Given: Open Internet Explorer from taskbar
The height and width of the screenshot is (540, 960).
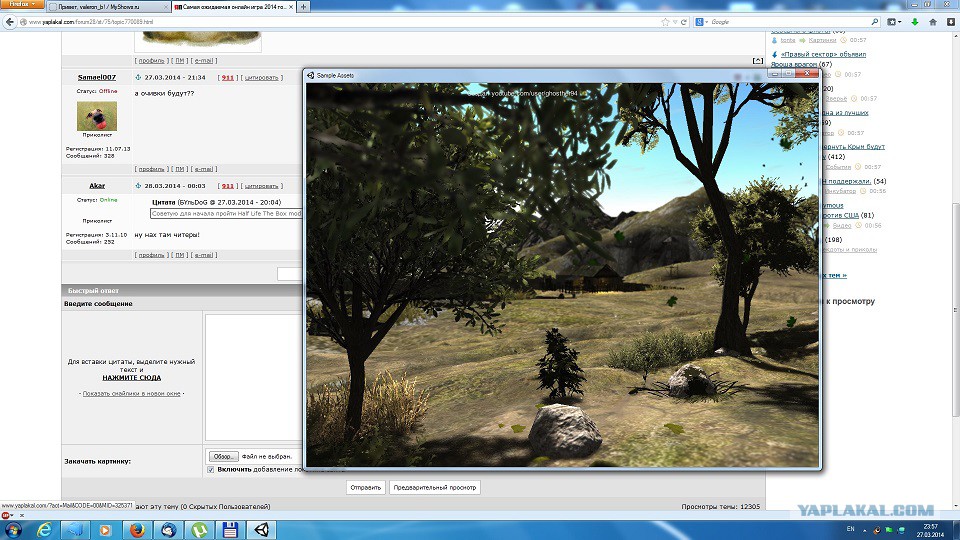Looking at the screenshot, I should pos(44,530).
